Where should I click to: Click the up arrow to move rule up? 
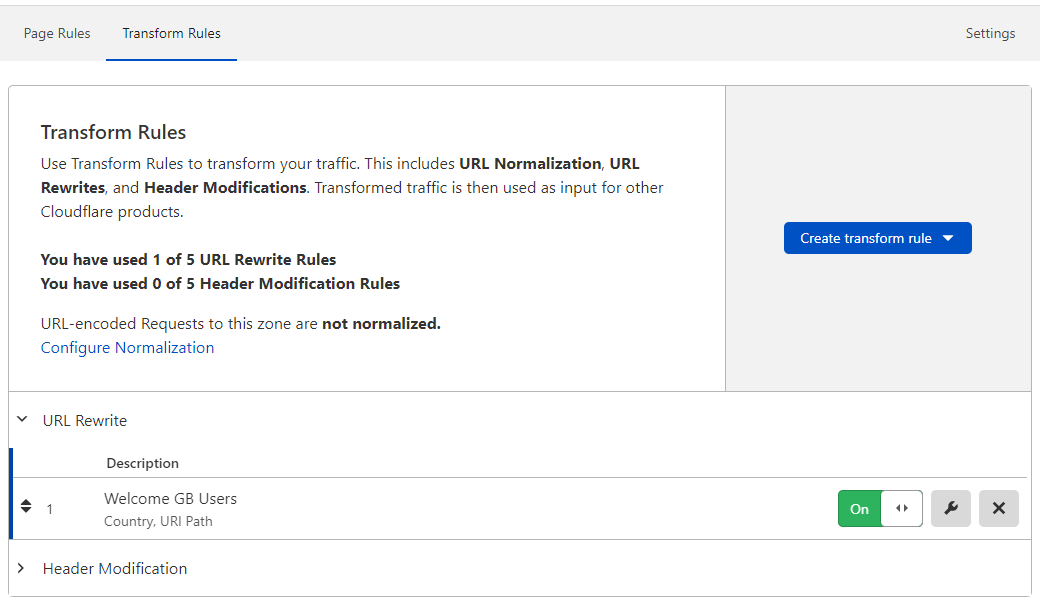[26, 502]
